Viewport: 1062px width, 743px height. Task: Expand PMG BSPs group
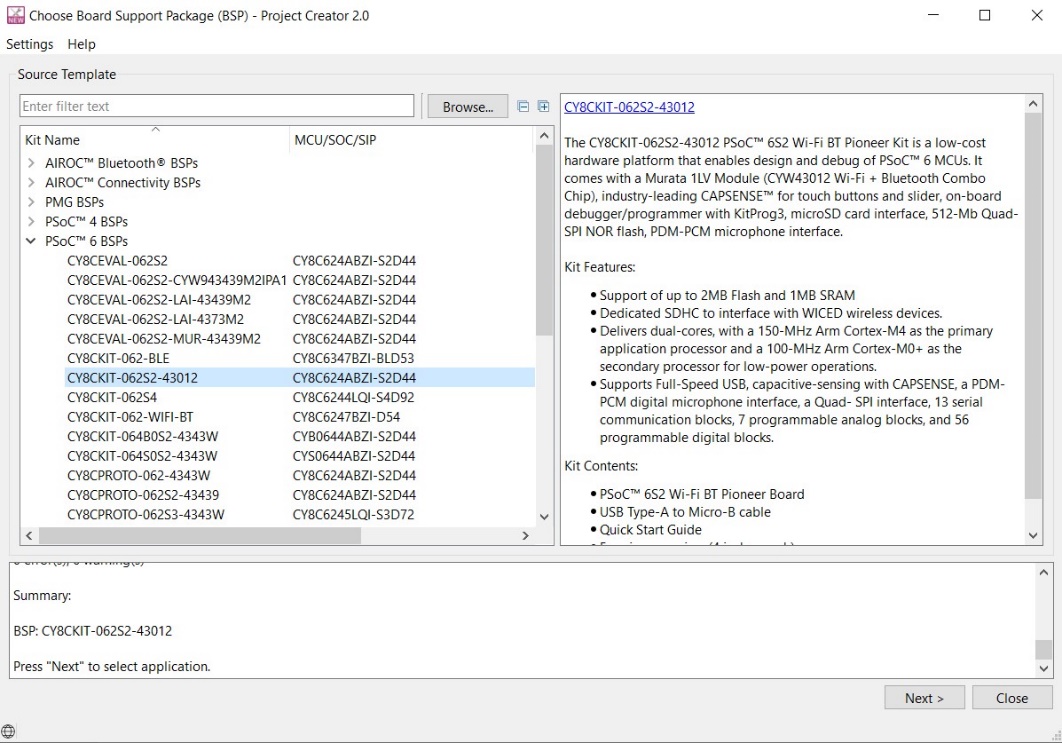click(x=31, y=203)
